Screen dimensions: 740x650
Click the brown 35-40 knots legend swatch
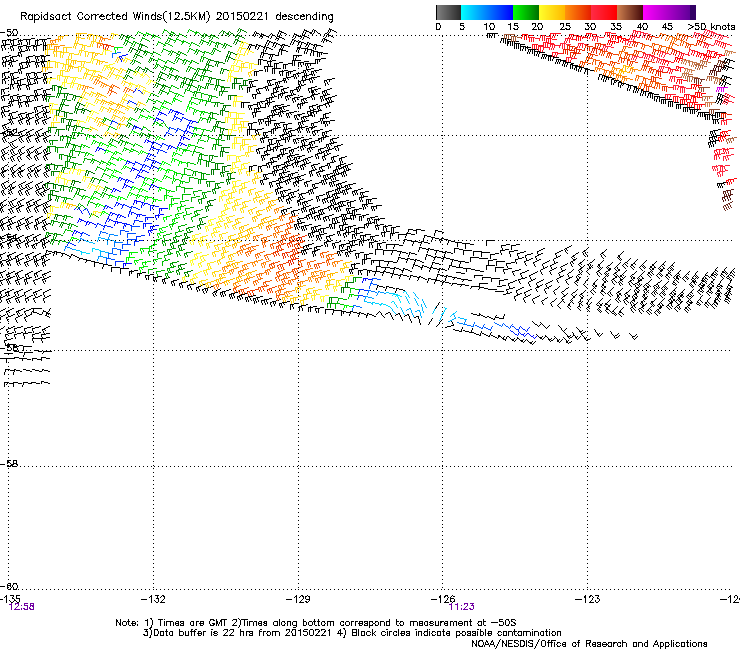pyautogui.click(x=630, y=12)
